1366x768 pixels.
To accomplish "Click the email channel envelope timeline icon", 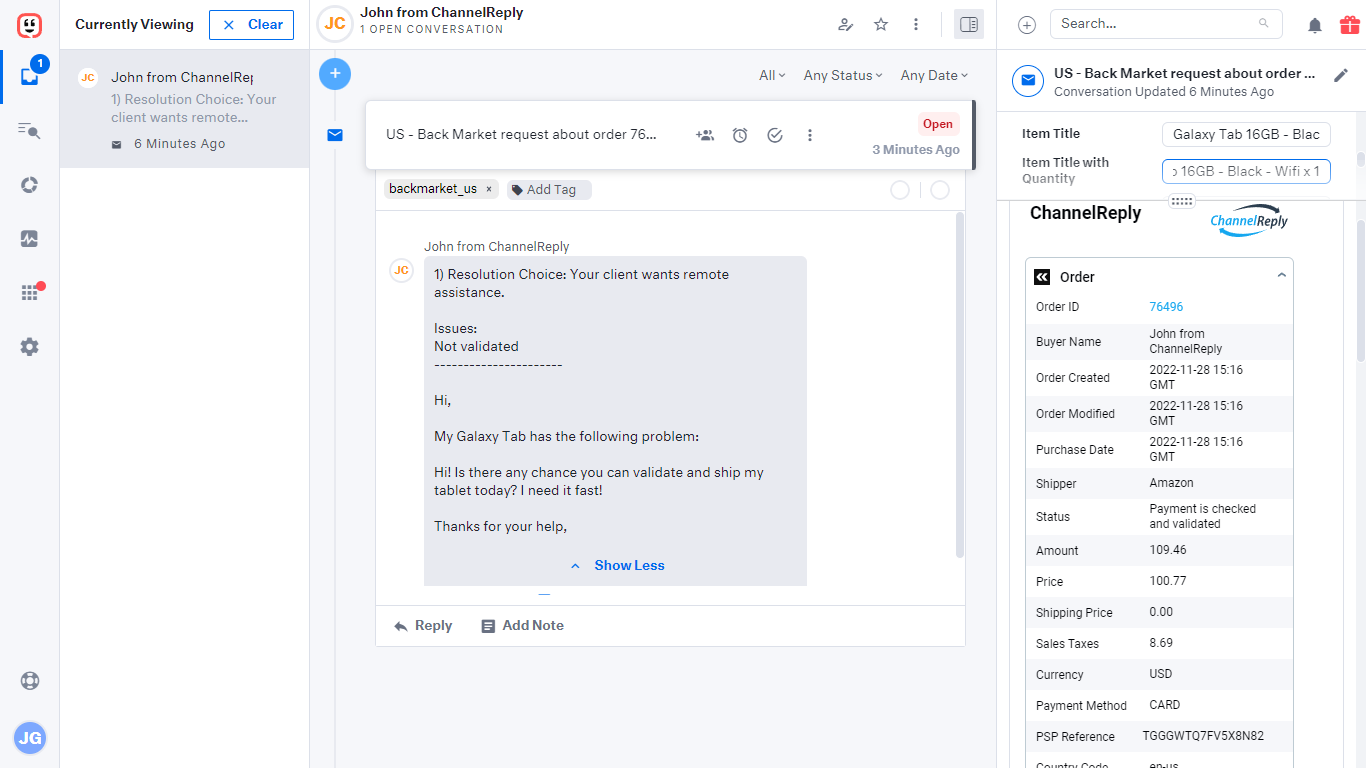I will [335, 135].
